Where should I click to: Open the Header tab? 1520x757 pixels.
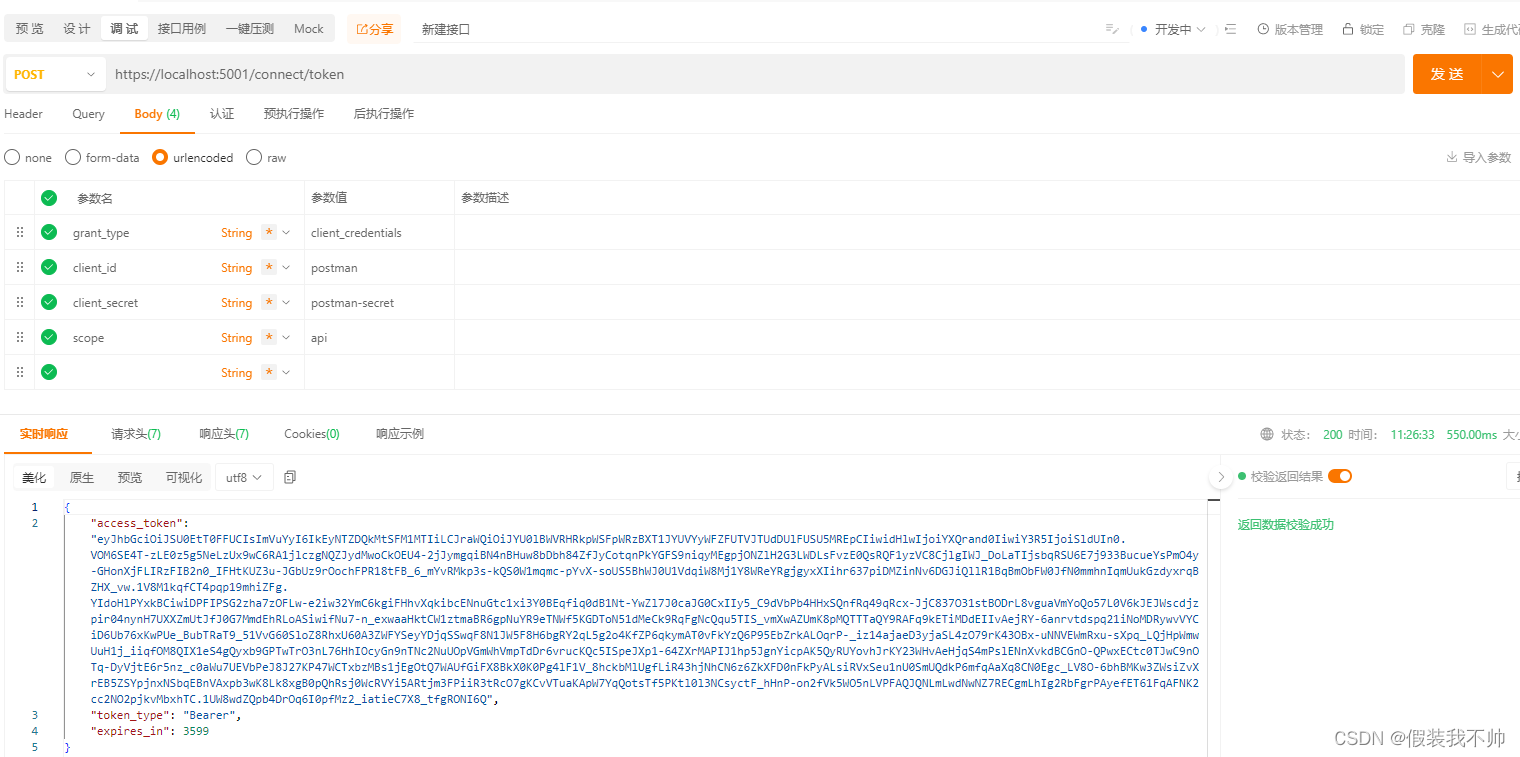[x=24, y=114]
